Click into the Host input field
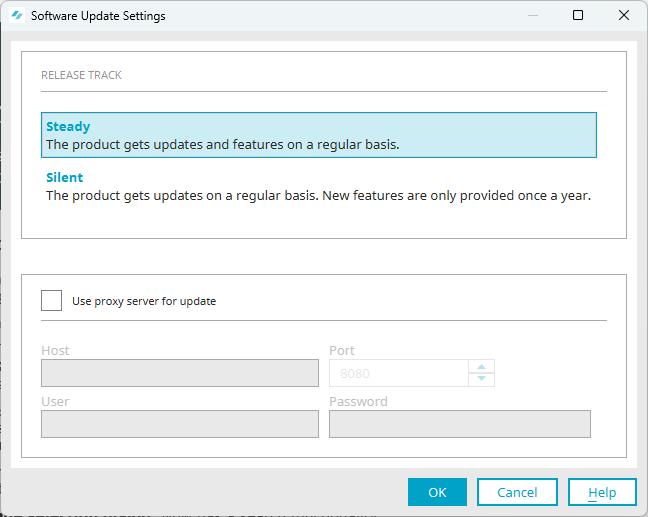Image resolution: width=648 pixels, height=517 pixels. tap(180, 373)
